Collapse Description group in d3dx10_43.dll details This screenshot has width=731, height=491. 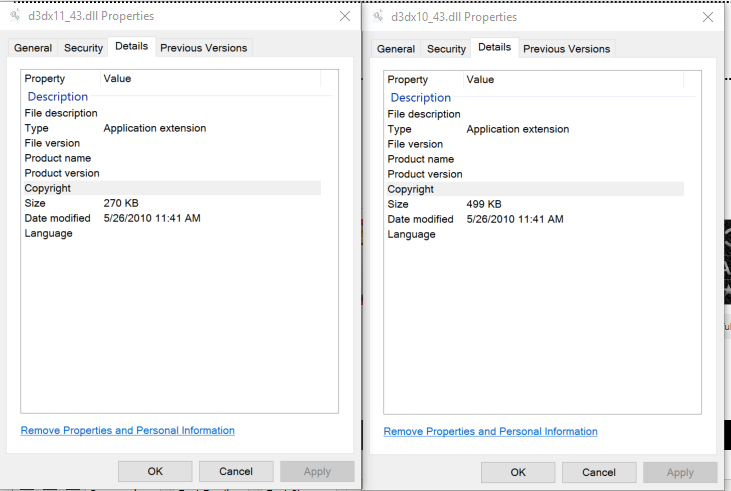click(x=421, y=98)
